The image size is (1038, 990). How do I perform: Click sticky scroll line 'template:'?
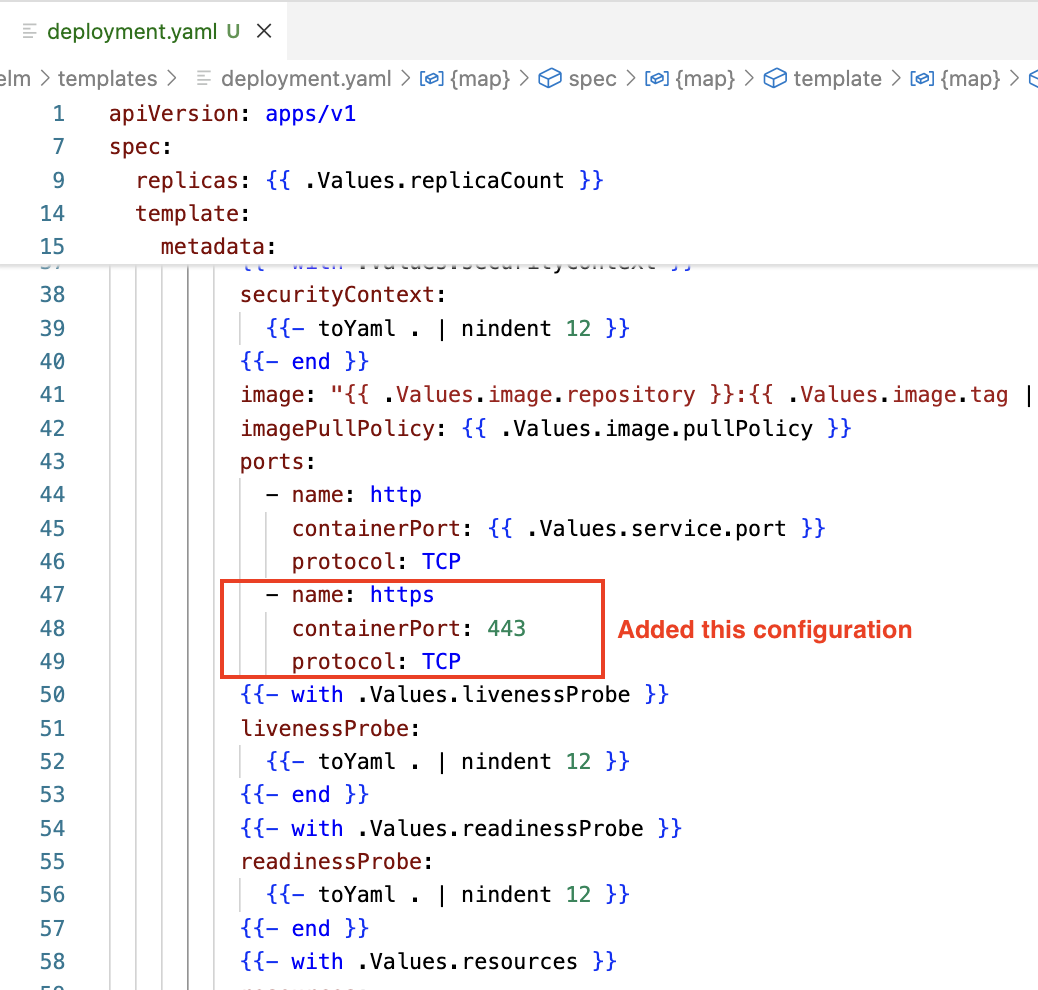[192, 214]
